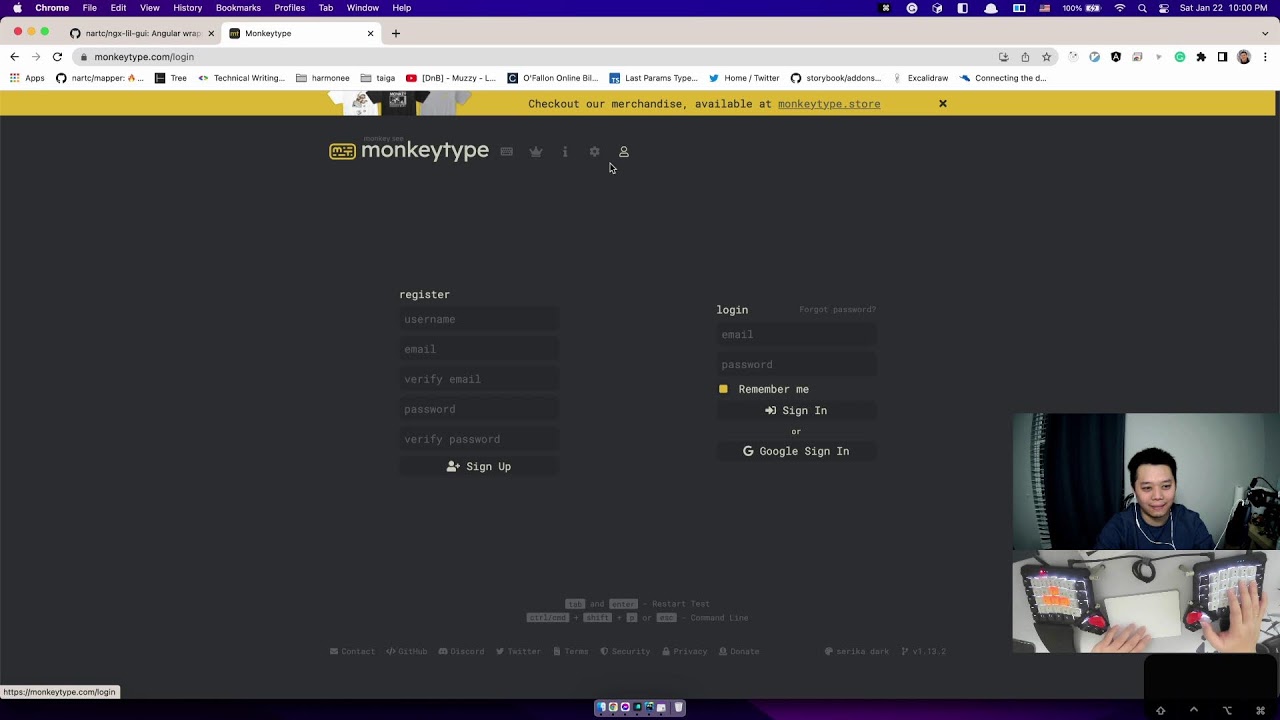Open the Tree bookmark
This screenshot has height=720, width=1280.
(x=171, y=78)
